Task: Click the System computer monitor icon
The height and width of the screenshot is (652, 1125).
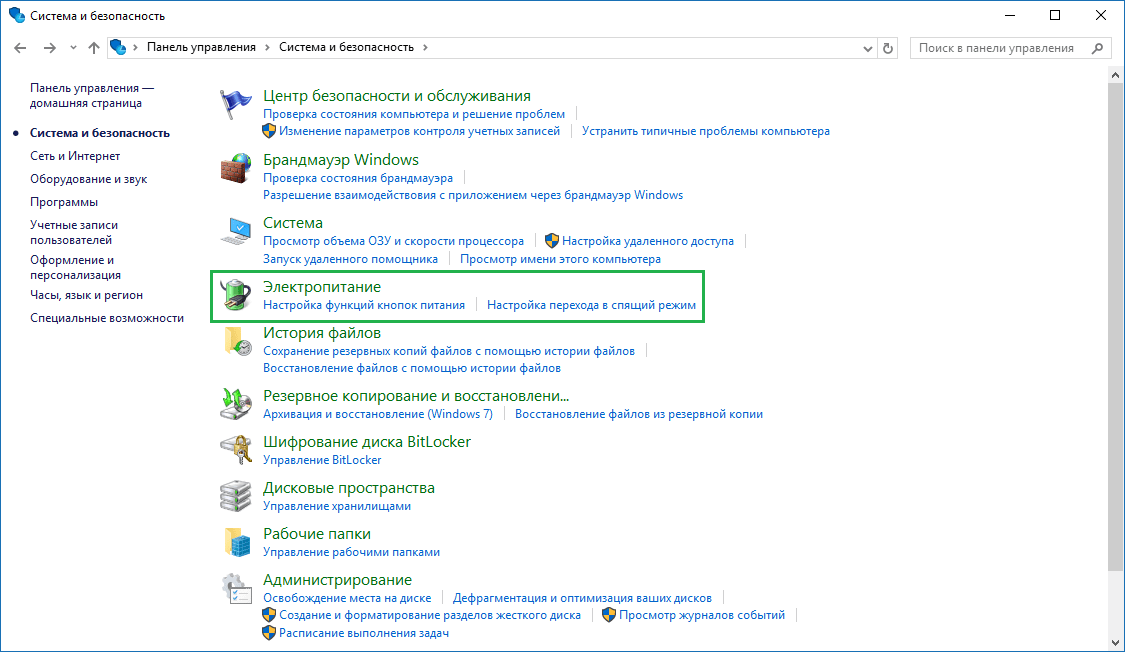Action: point(235,231)
